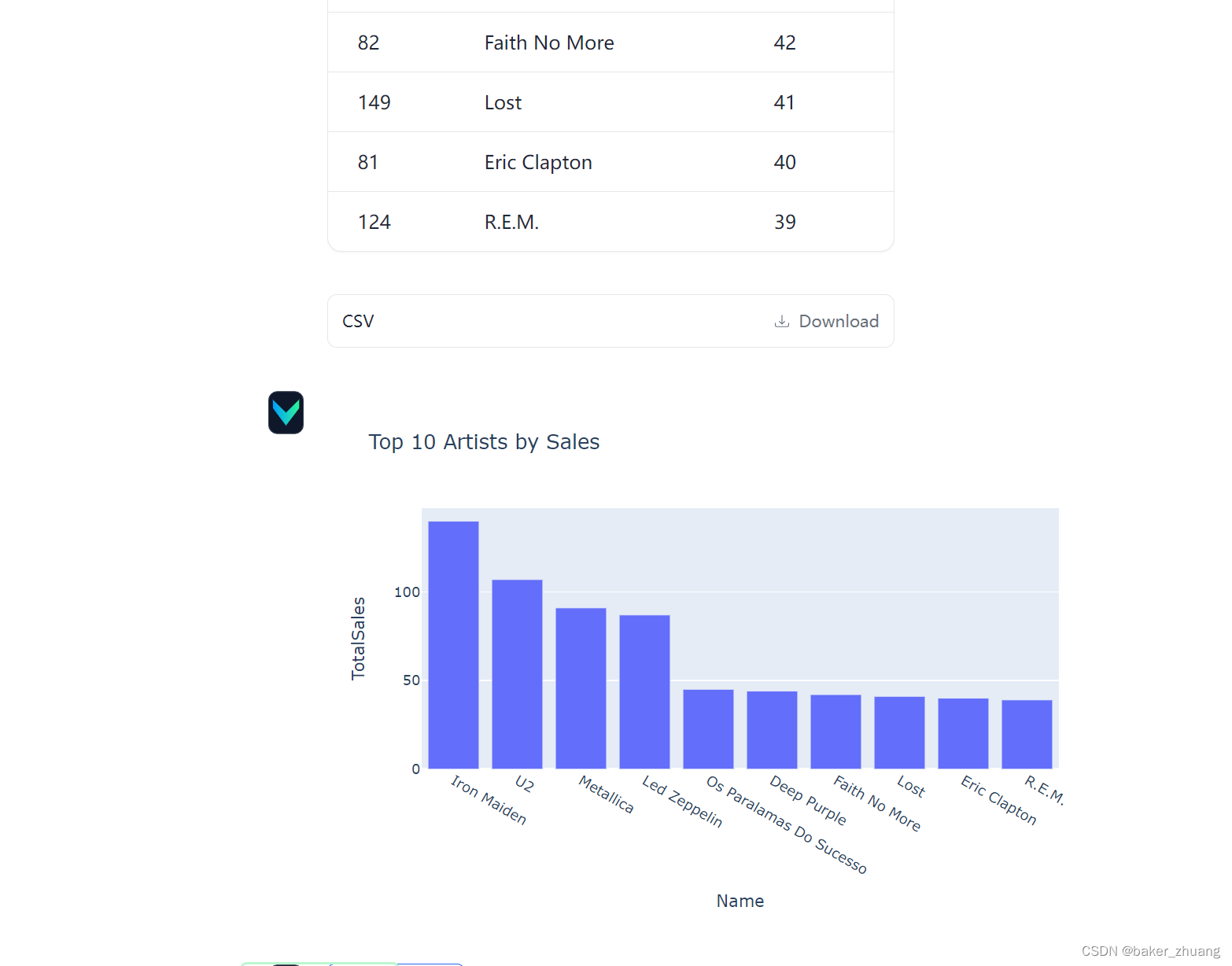Click the Iron Maiden bar in chart
Viewport: 1232px width, 966px height.
[x=453, y=645]
